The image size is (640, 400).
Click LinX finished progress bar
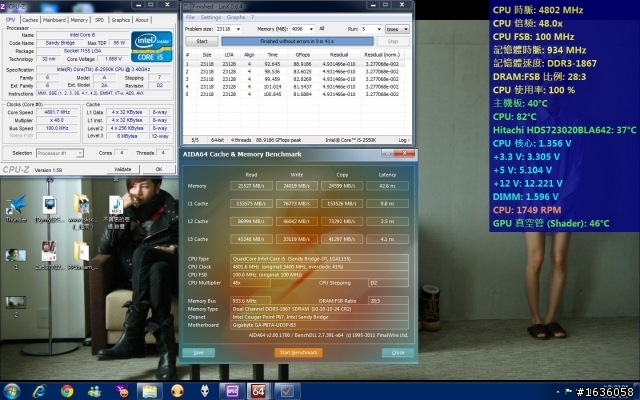point(297,41)
